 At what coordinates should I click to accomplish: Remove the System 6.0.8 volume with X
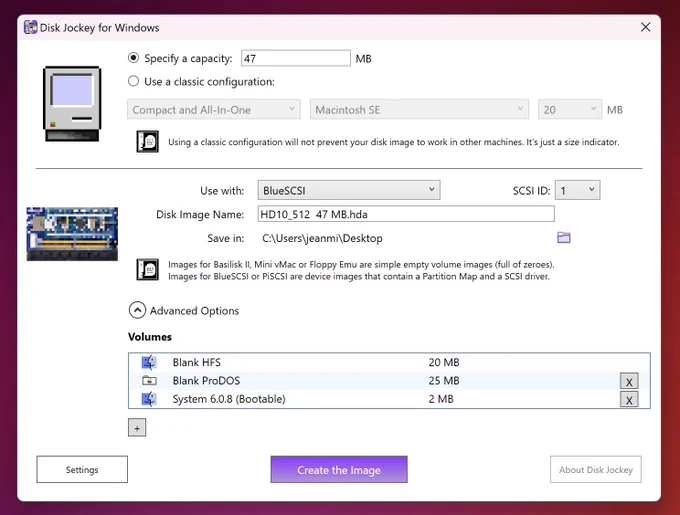pyautogui.click(x=629, y=399)
